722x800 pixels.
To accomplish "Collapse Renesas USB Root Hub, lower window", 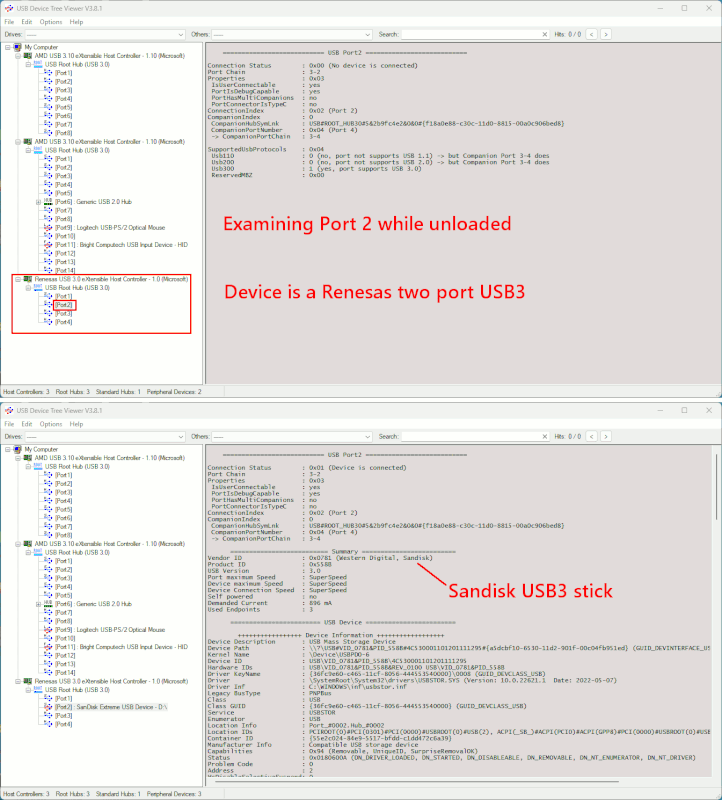I will coord(28,690).
